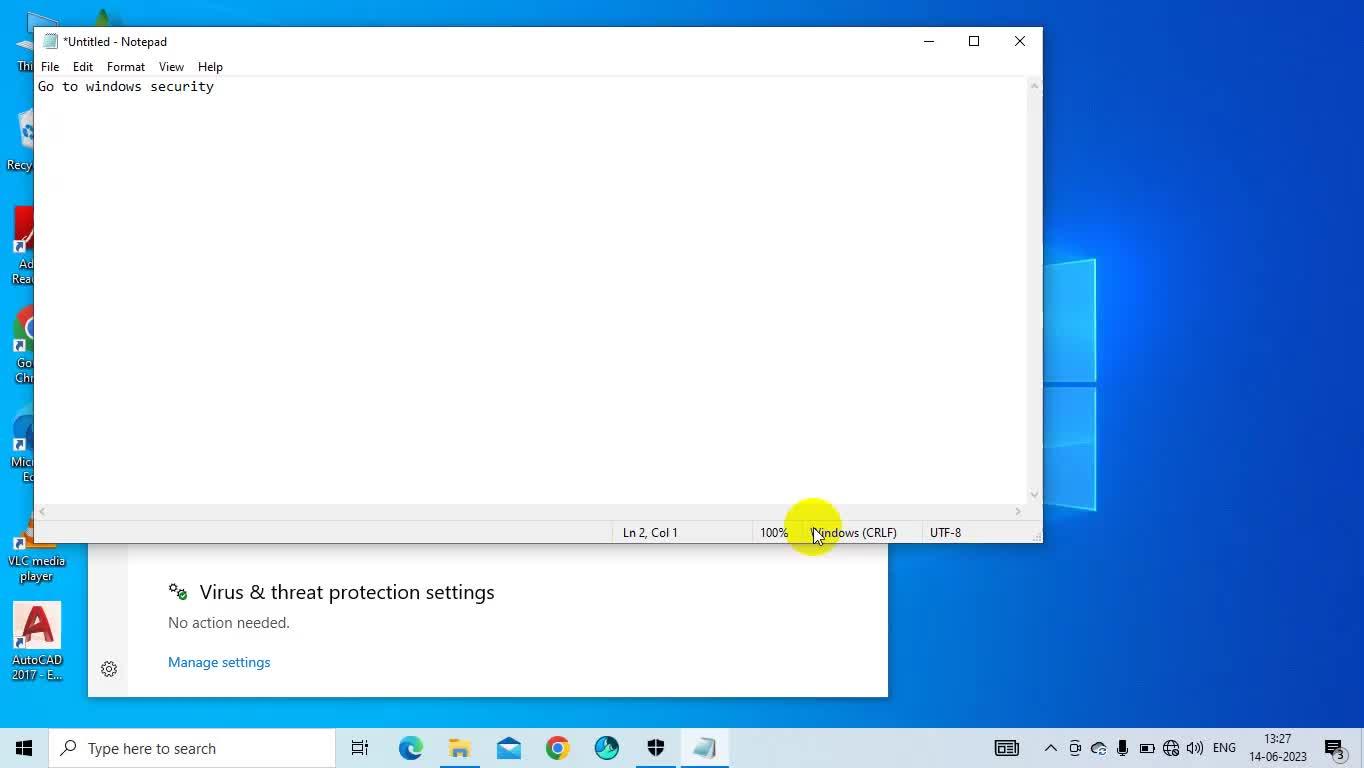Viewport: 1364px width, 768px height.
Task: Open the Mail app on the taskbar
Action: click(x=508, y=748)
